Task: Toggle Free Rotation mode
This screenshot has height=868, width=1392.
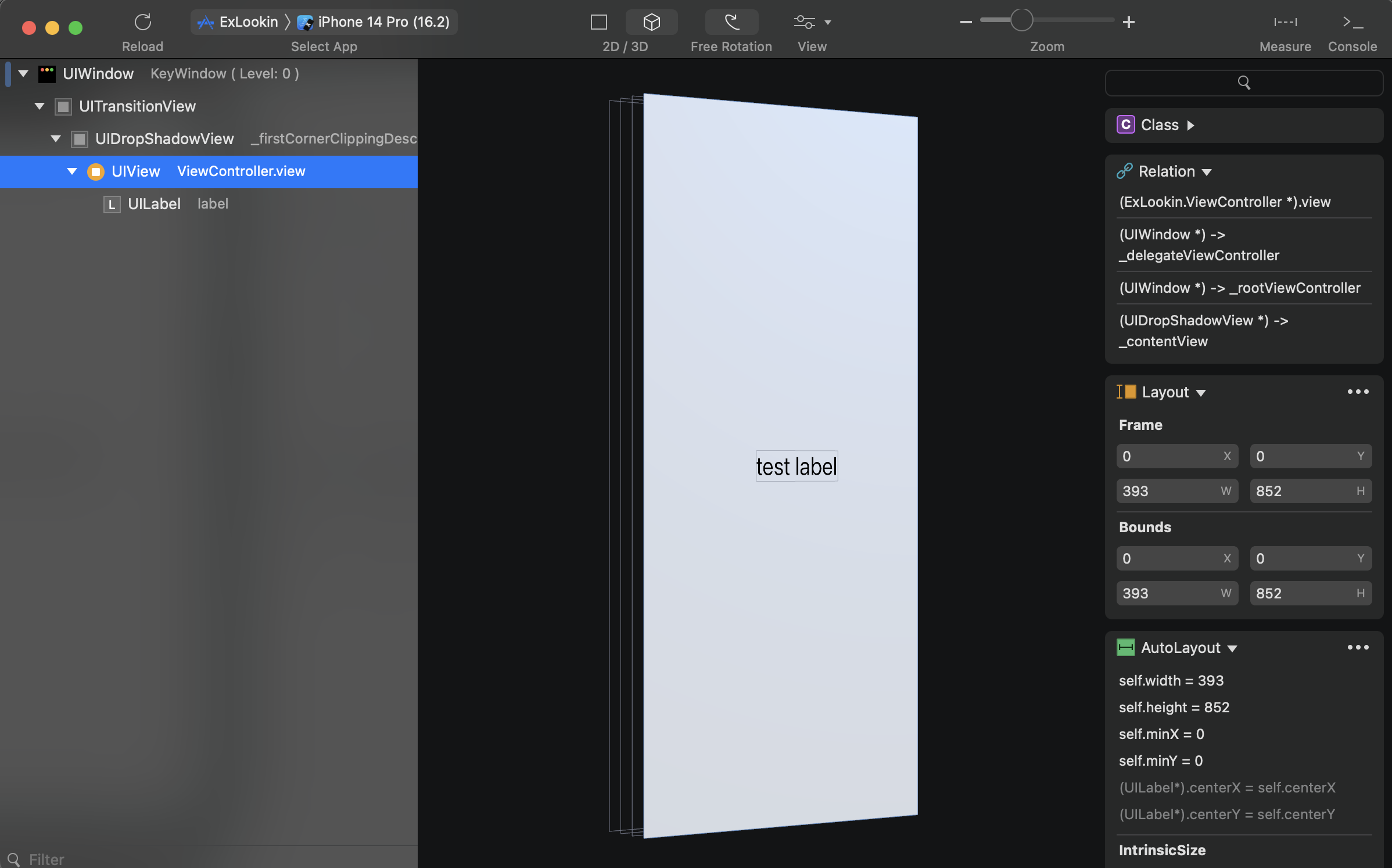Action: point(731,22)
